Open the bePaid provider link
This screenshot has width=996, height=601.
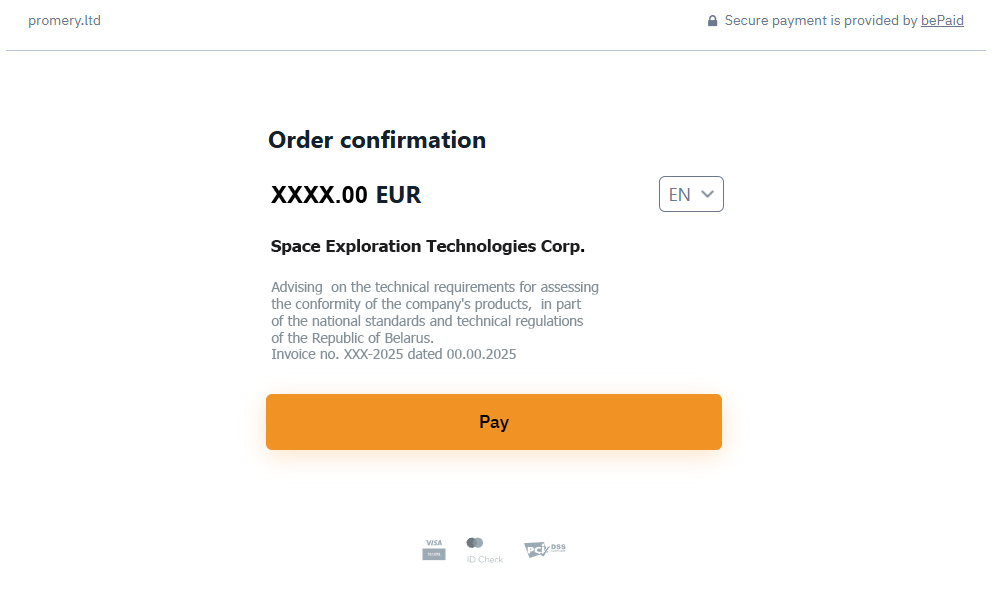[x=942, y=20]
